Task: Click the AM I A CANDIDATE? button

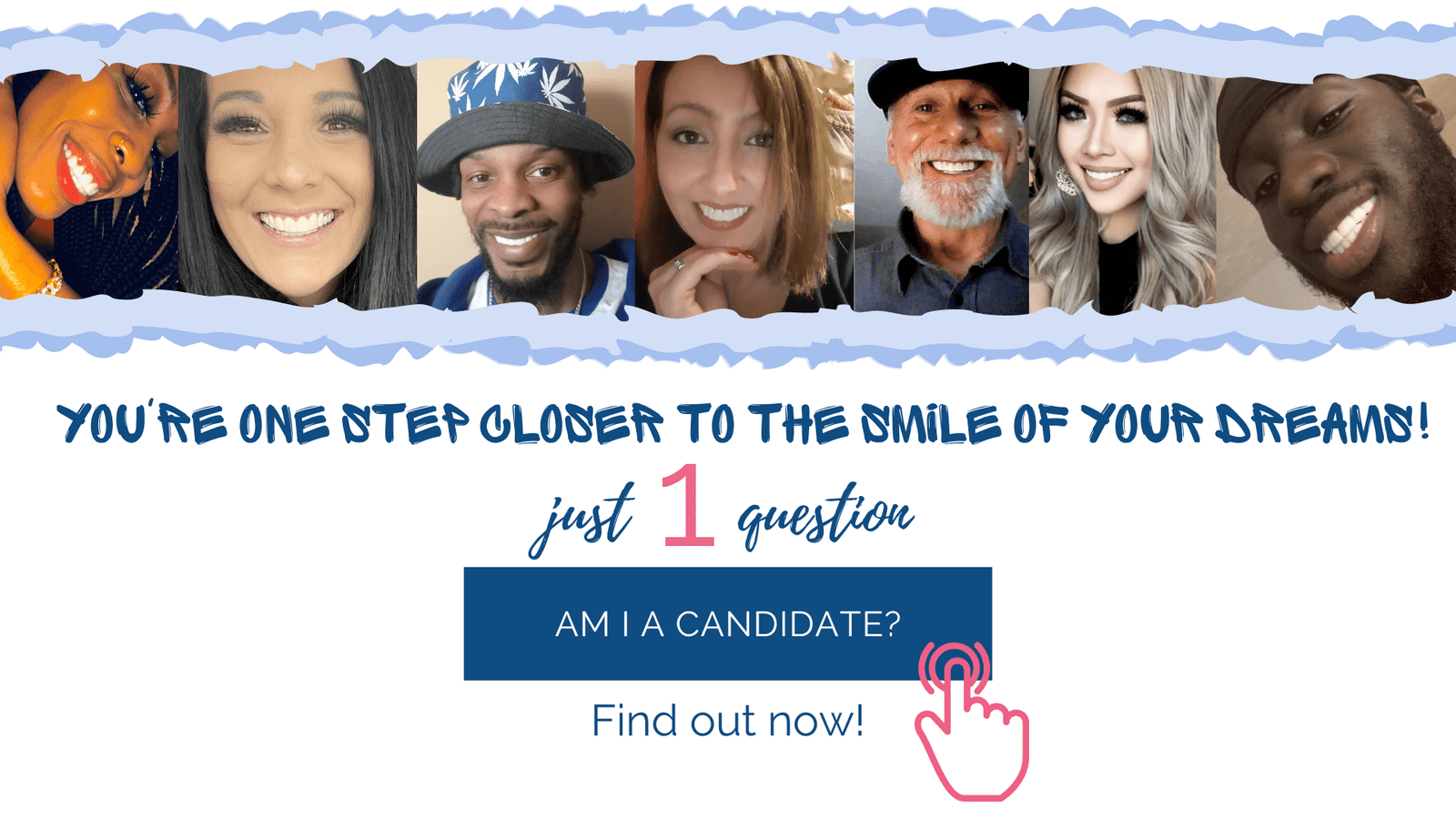Action: point(727,623)
